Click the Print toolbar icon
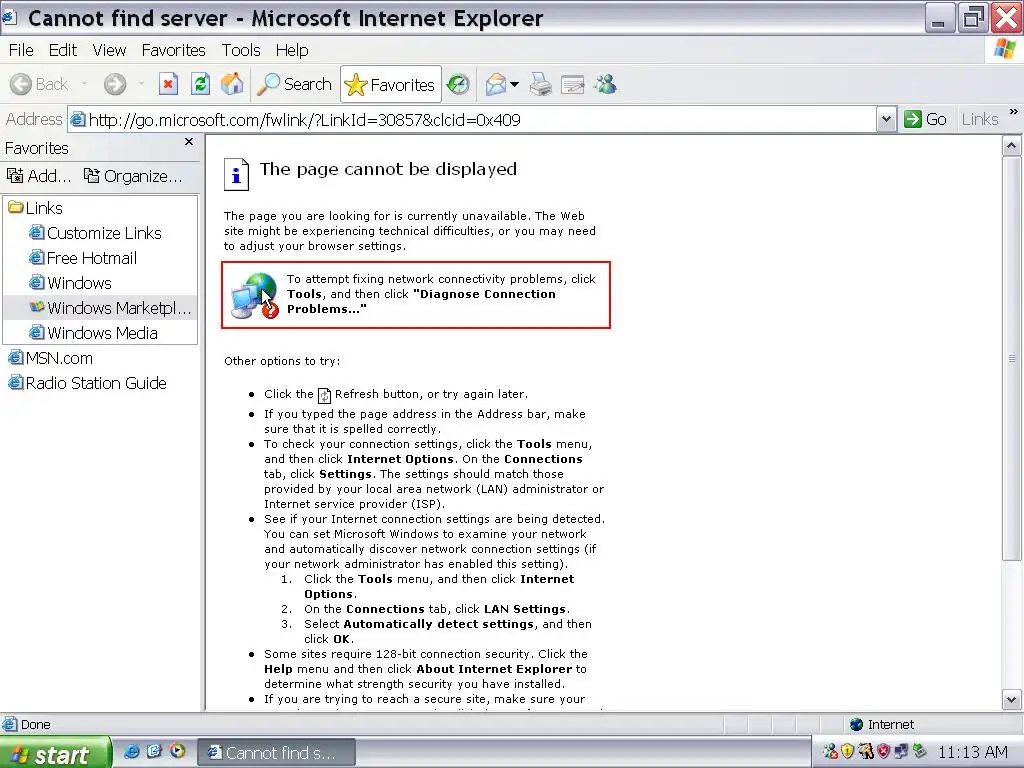Screen dimensions: 1024x768 (x=541, y=84)
